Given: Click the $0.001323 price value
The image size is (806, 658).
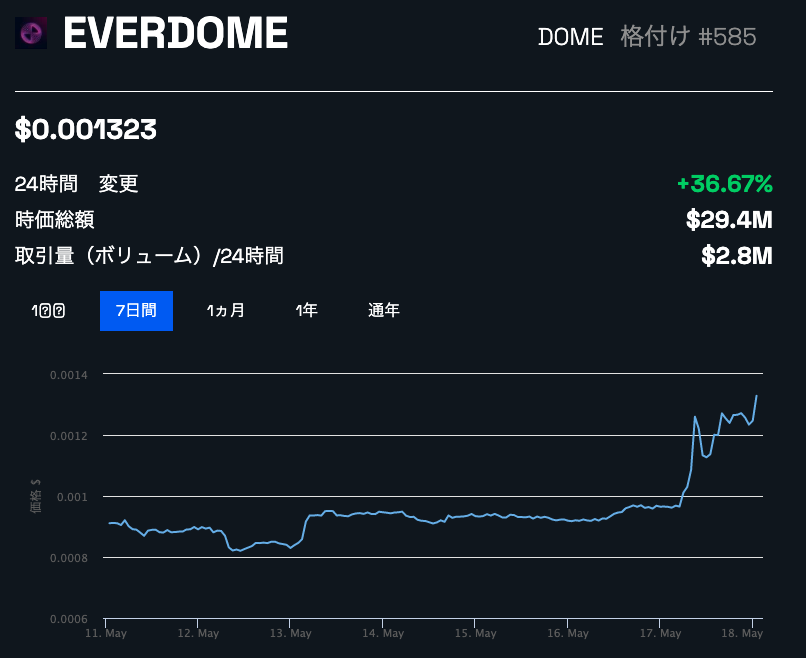Looking at the screenshot, I should (x=86, y=129).
